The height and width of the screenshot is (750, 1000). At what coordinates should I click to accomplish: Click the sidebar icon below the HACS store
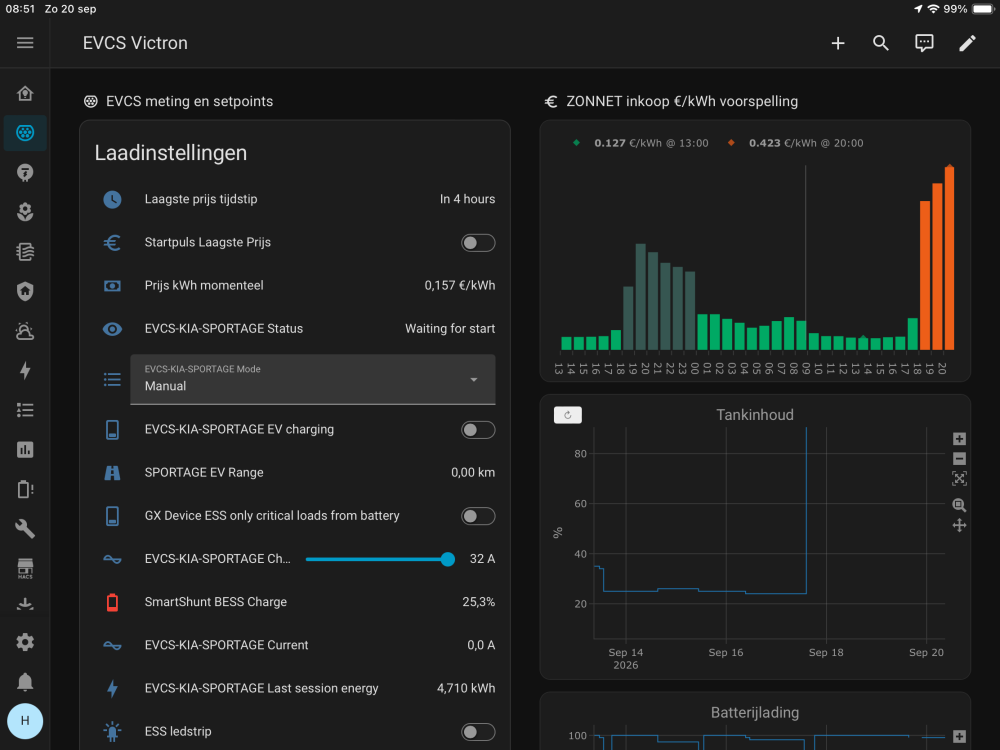pyautogui.click(x=25, y=603)
